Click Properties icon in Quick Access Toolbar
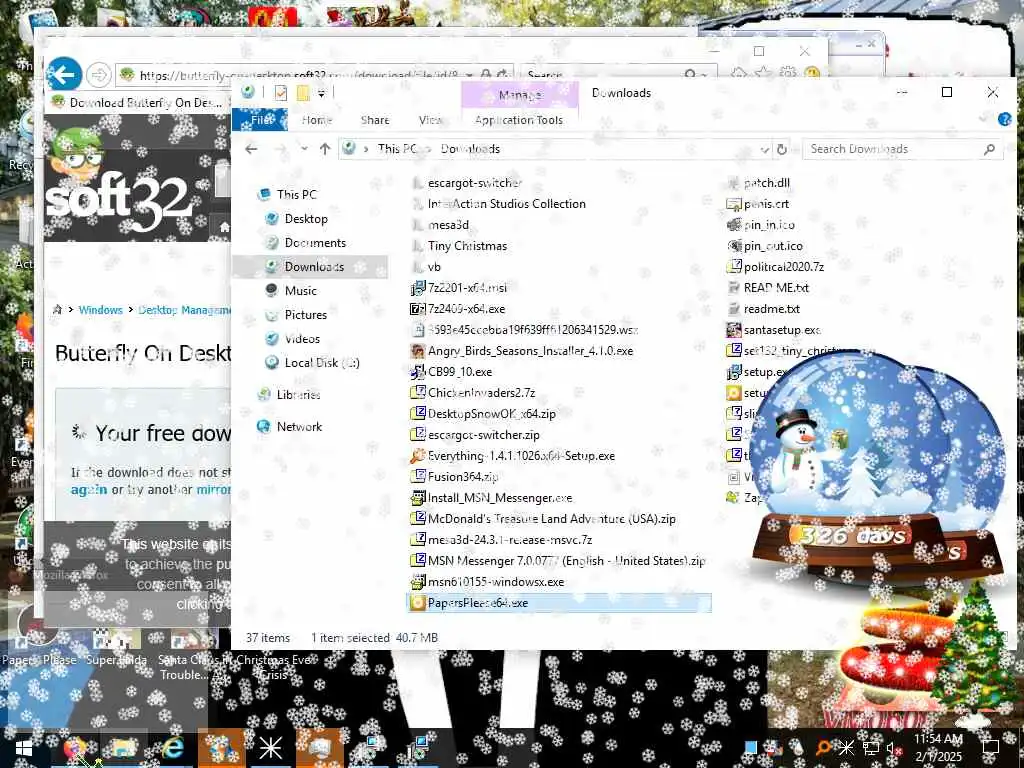1024x768 pixels. (x=281, y=93)
